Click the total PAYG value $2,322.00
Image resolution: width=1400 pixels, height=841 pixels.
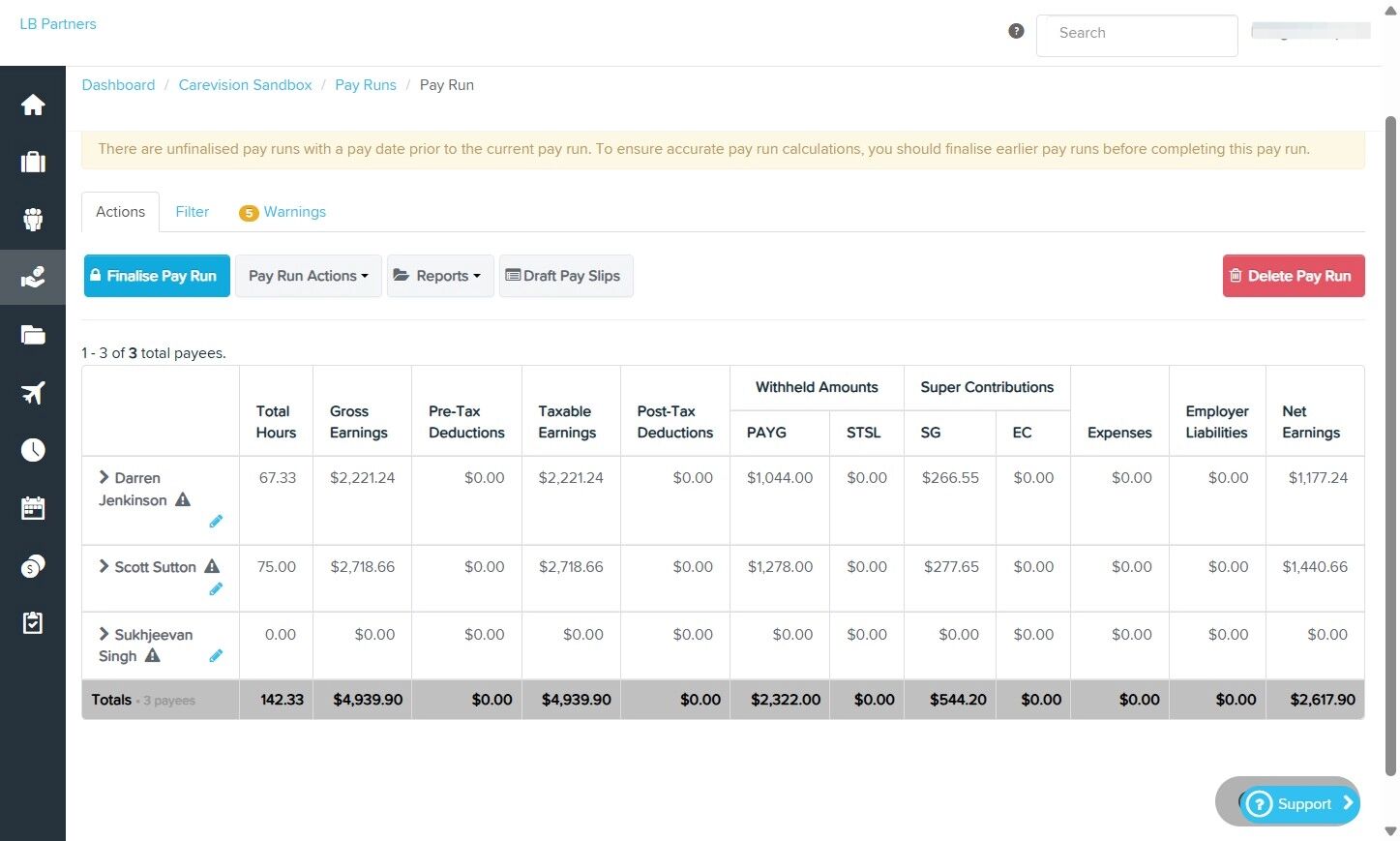786,700
